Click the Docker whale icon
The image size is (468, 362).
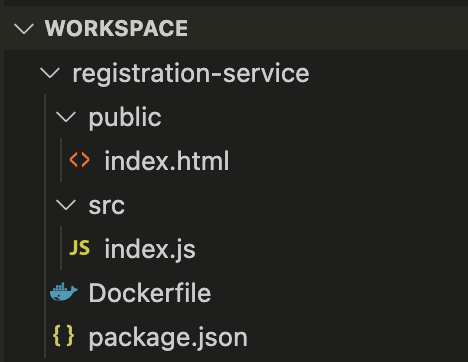click(64, 292)
